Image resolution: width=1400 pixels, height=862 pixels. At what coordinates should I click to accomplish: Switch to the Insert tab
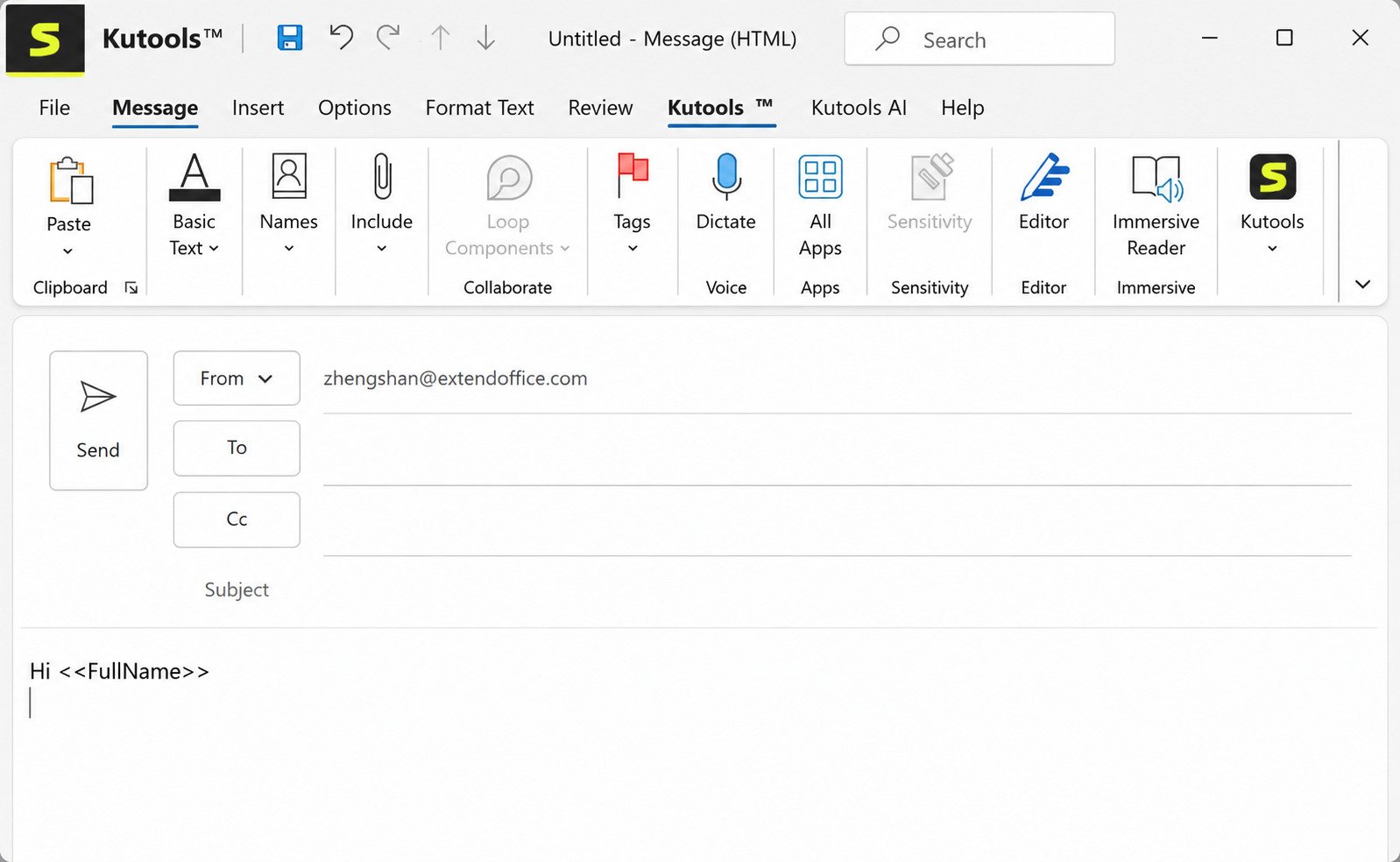pyautogui.click(x=258, y=108)
